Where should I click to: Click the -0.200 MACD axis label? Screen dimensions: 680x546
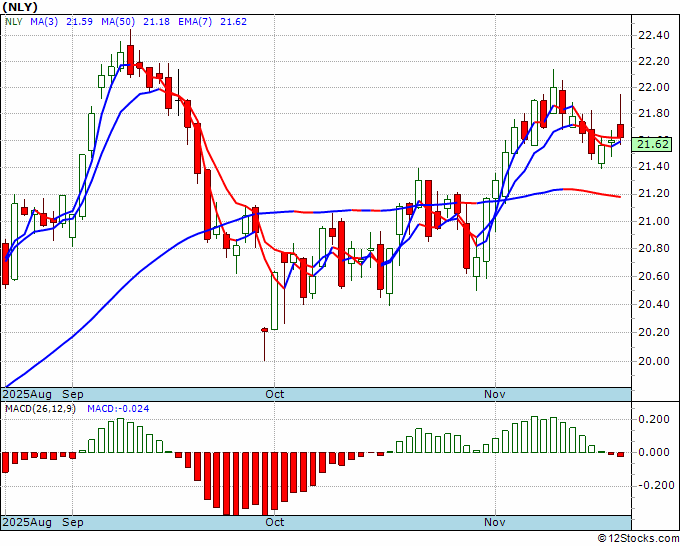point(654,485)
